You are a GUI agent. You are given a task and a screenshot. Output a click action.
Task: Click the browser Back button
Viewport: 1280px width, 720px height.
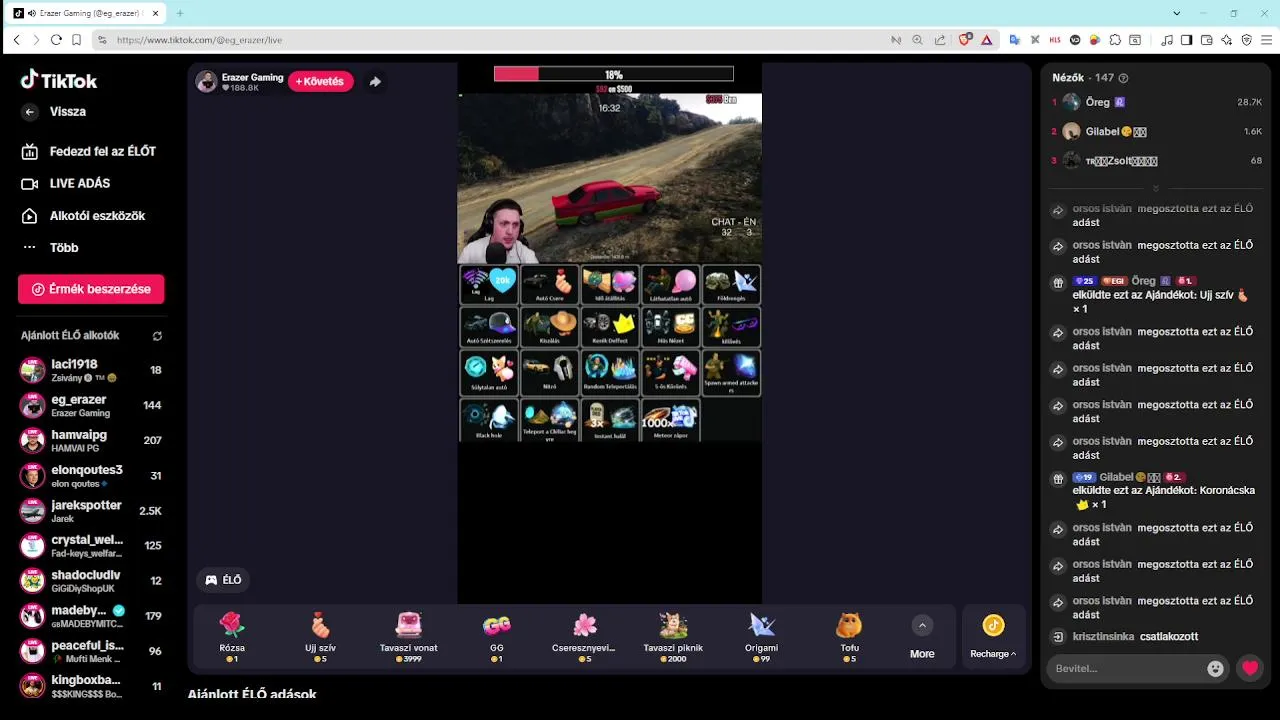16,40
